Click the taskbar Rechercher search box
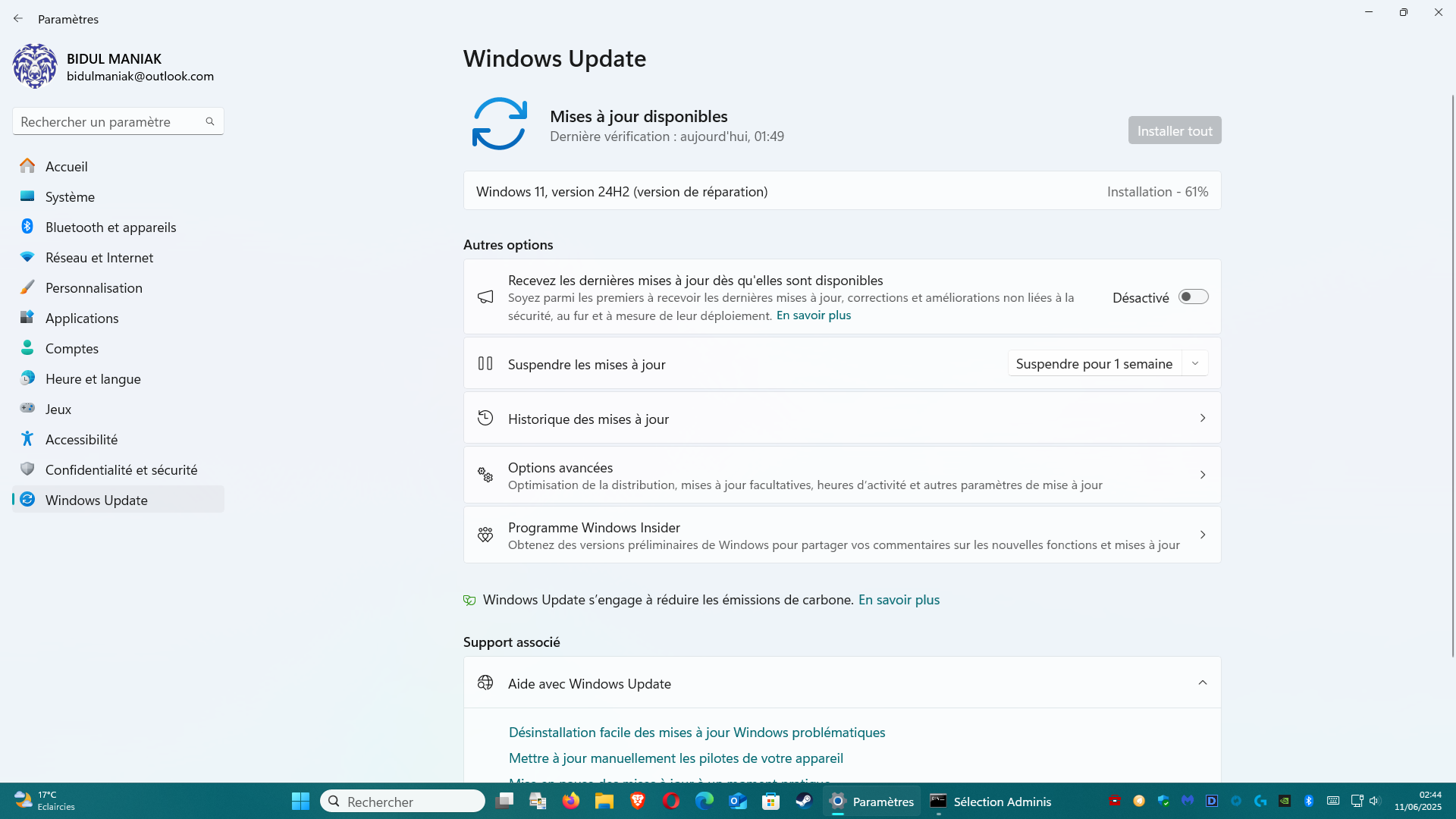Image resolution: width=1456 pixels, height=819 pixels. pyautogui.click(x=403, y=801)
